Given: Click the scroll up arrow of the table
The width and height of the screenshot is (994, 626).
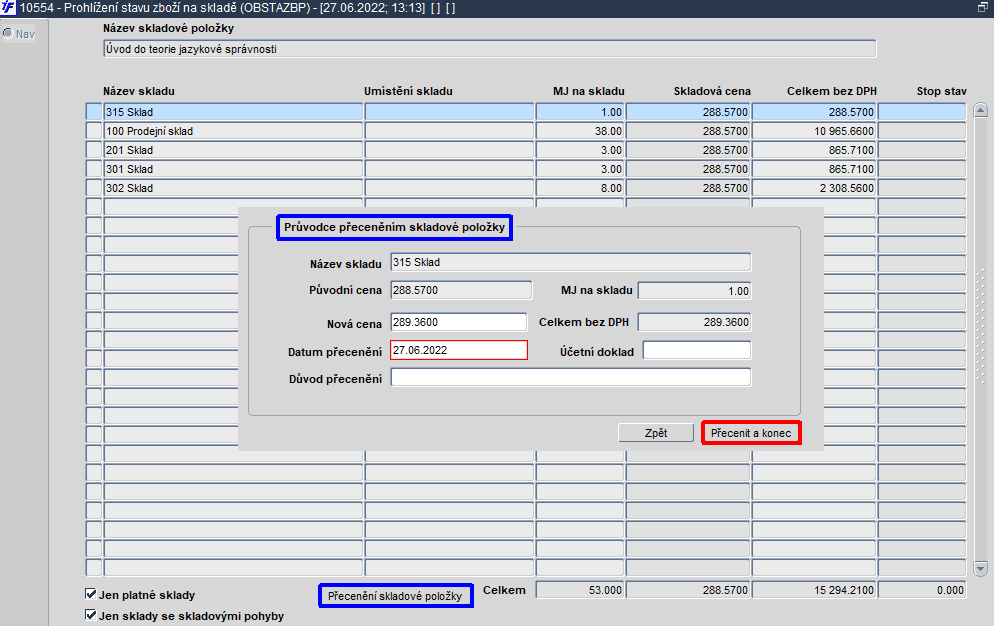Looking at the screenshot, I should (x=980, y=110).
